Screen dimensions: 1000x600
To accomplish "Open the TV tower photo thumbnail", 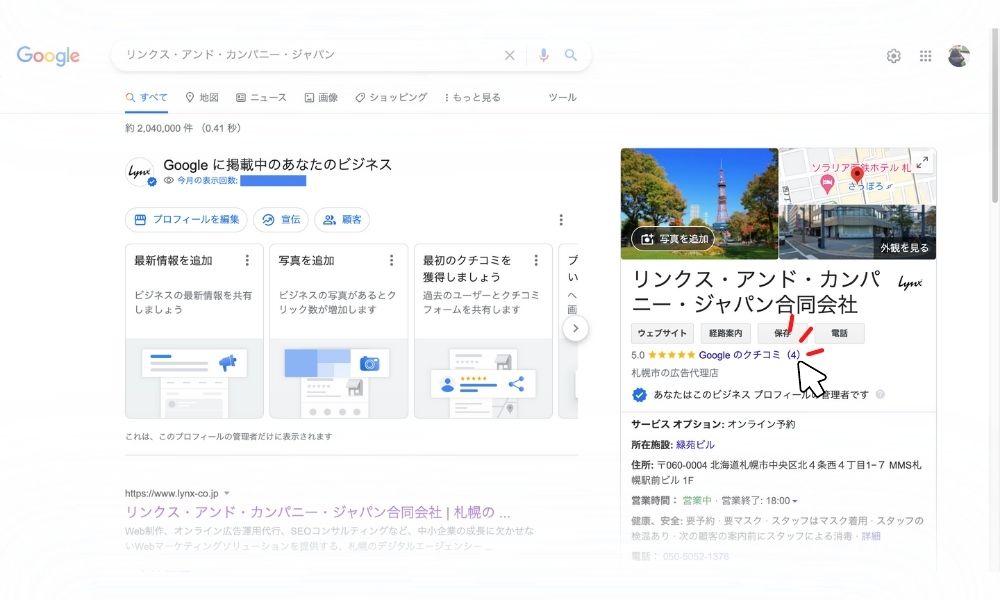I will pos(699,204).
